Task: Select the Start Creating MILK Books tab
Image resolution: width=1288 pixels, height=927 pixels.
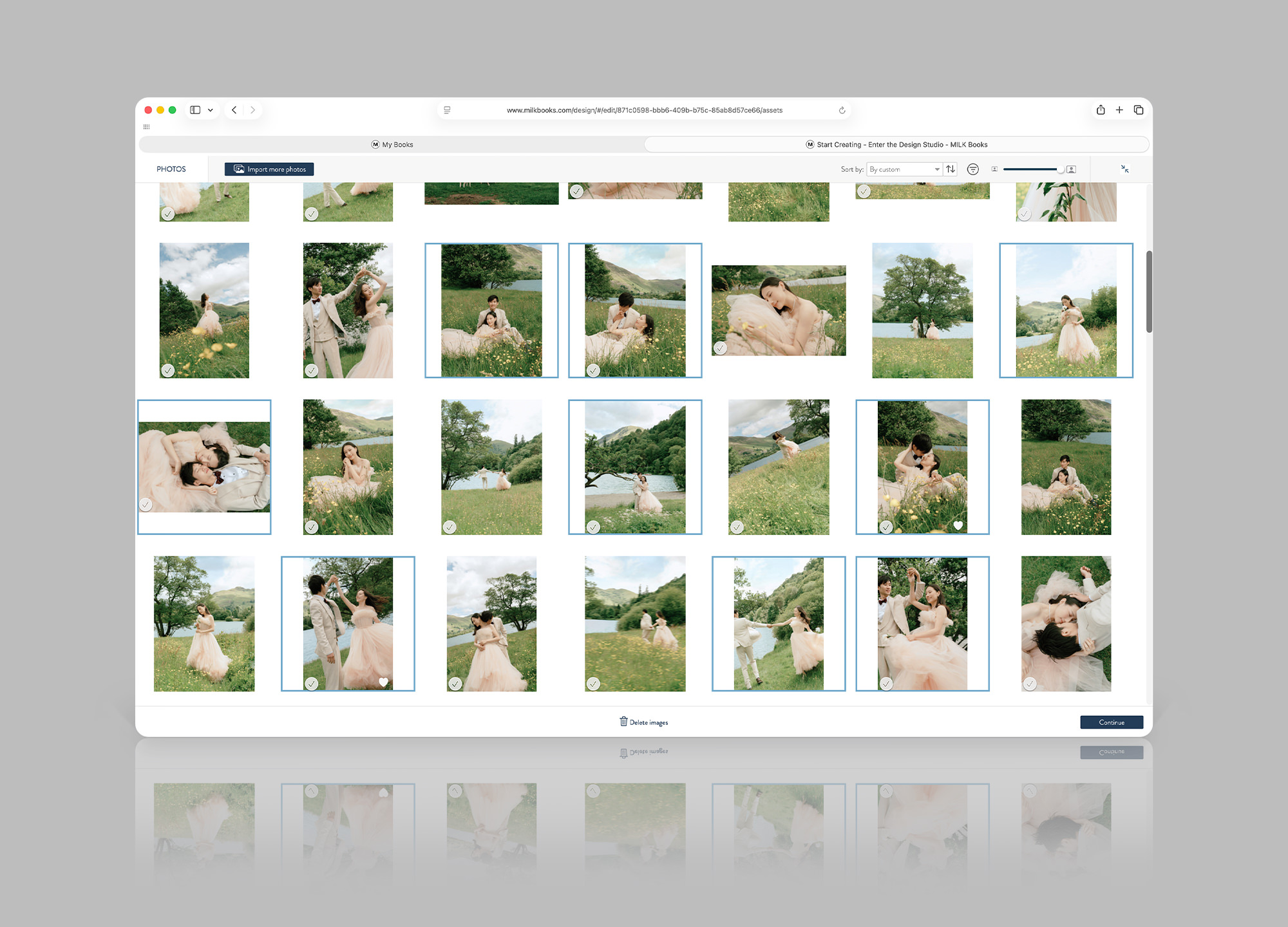Action: [x=896, y=144]
